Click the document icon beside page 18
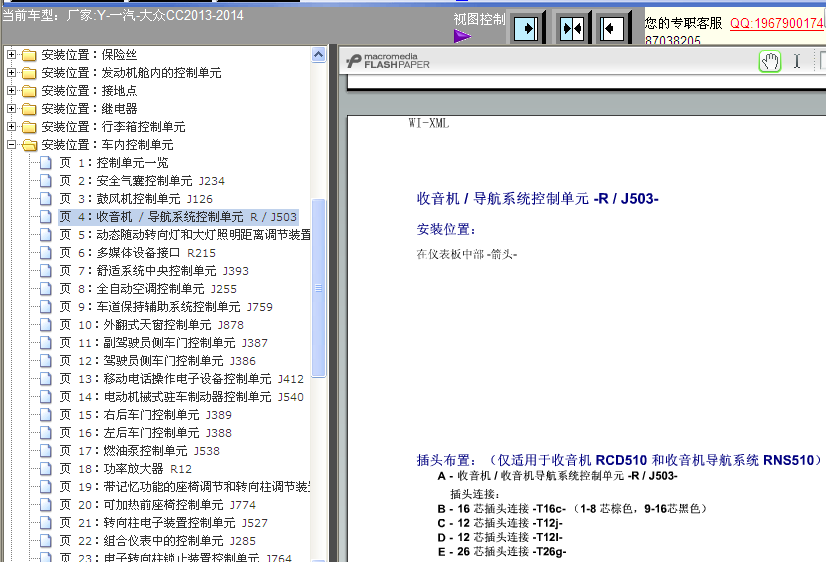The height and width of the screenshot is (562, 826). (x=46, y=469)
